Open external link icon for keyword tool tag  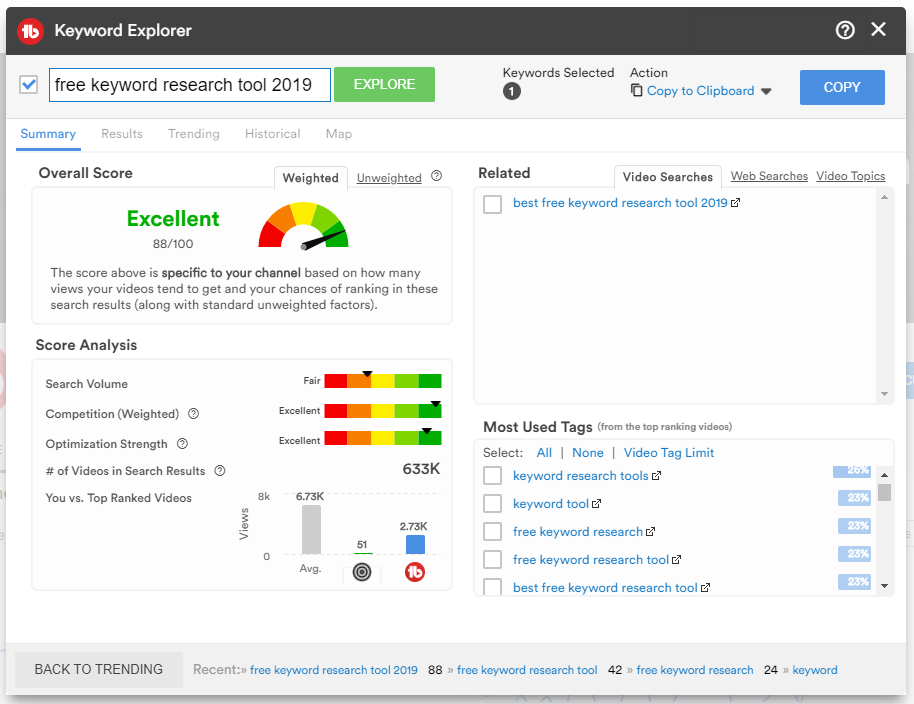click(x=597, y=504)
